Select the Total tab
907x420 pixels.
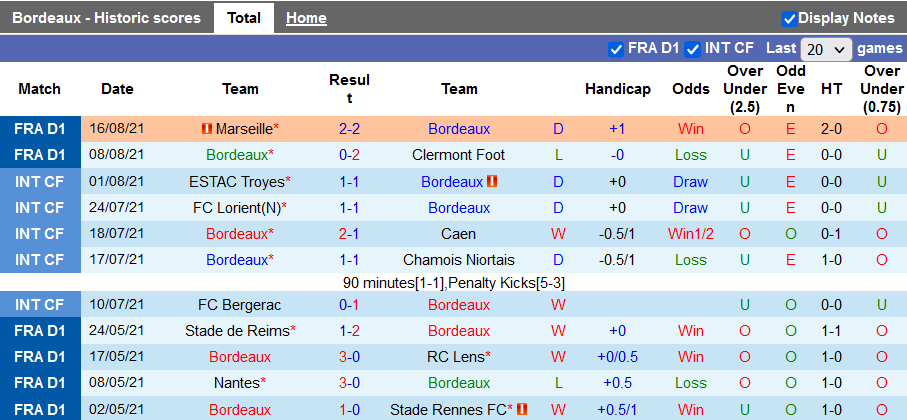pyautogui.click(x=244, y=18)
